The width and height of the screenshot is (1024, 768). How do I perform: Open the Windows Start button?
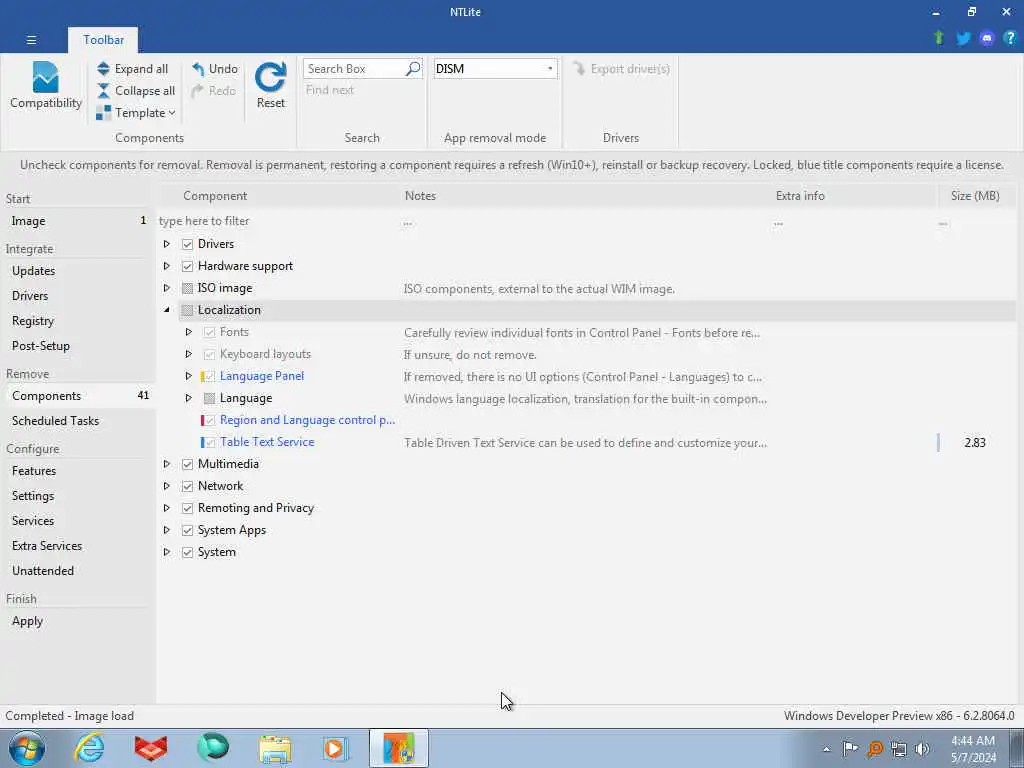(x=27, y=748)
